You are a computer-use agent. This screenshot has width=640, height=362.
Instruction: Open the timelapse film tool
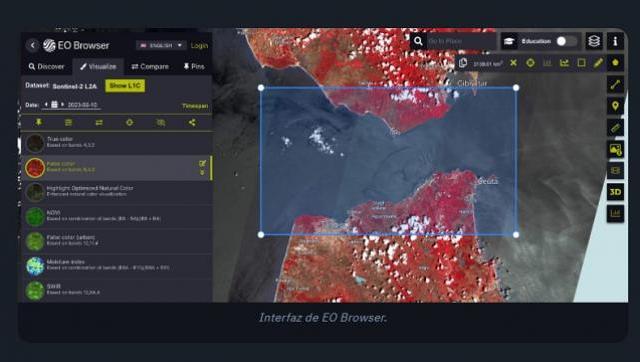(616, 171)
